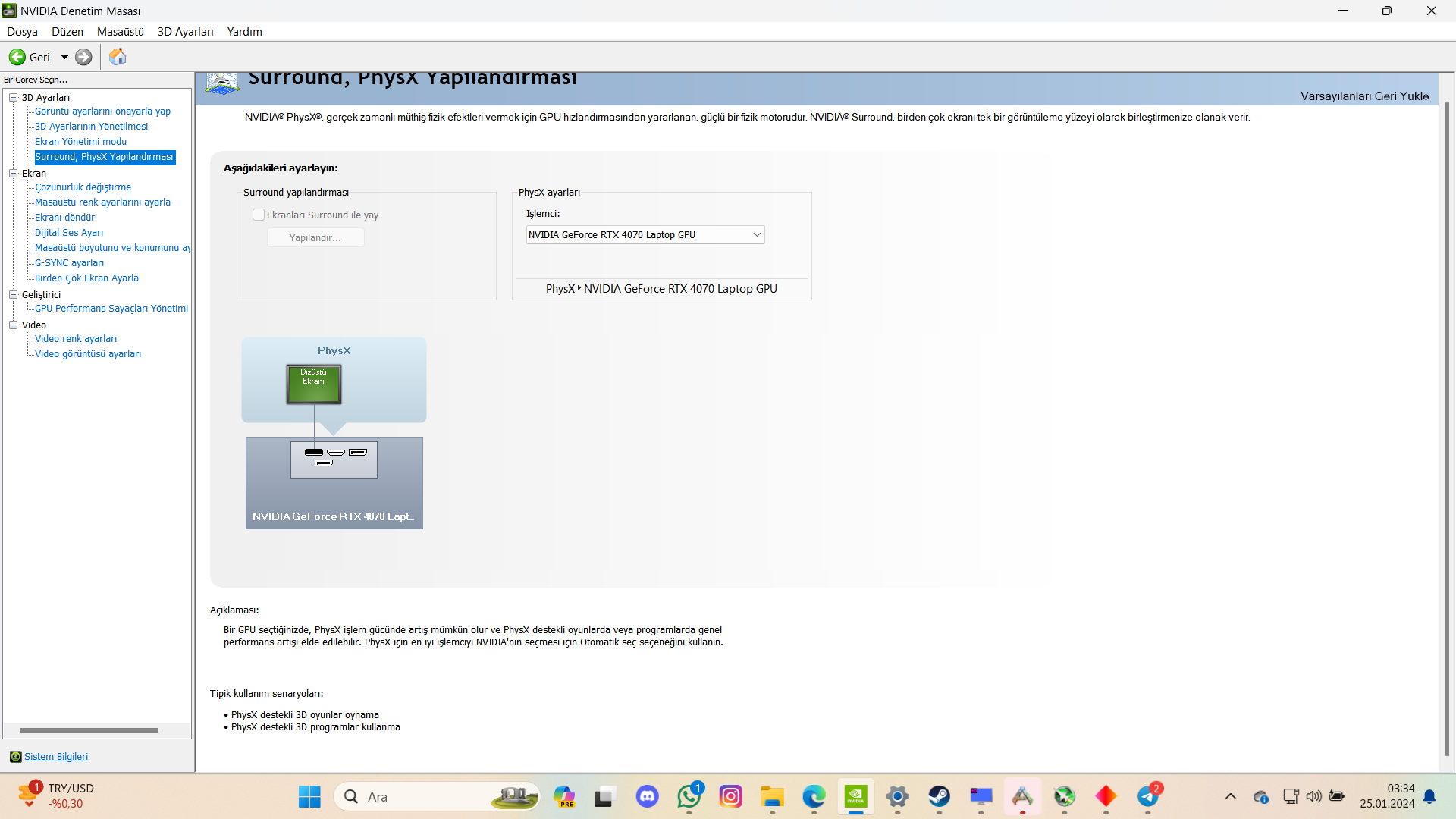Select Birden Çok Ekran Ayarla
Screen dimensions: 1456x819
86,278
